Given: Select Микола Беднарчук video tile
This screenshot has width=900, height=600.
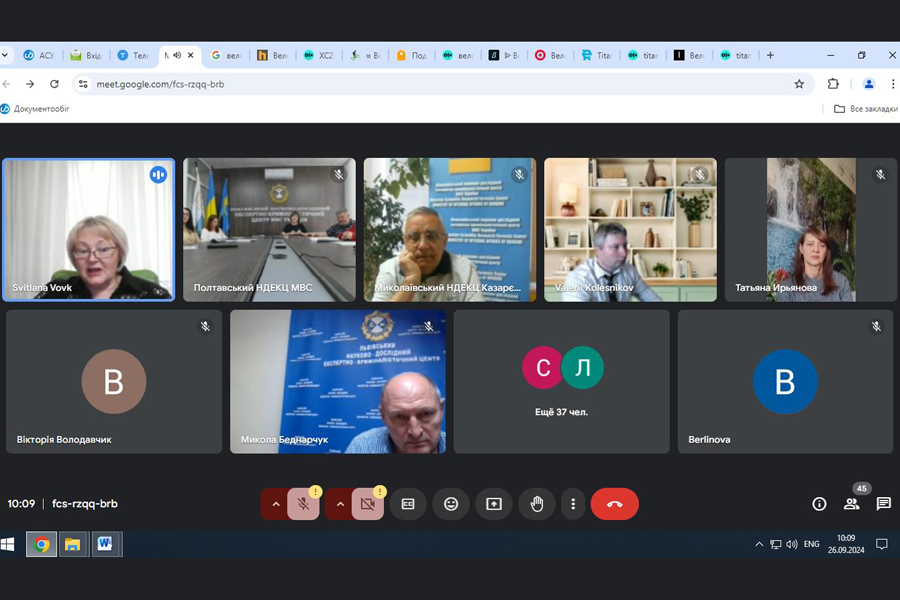Looking at the screenshot, I should [338, 381].
